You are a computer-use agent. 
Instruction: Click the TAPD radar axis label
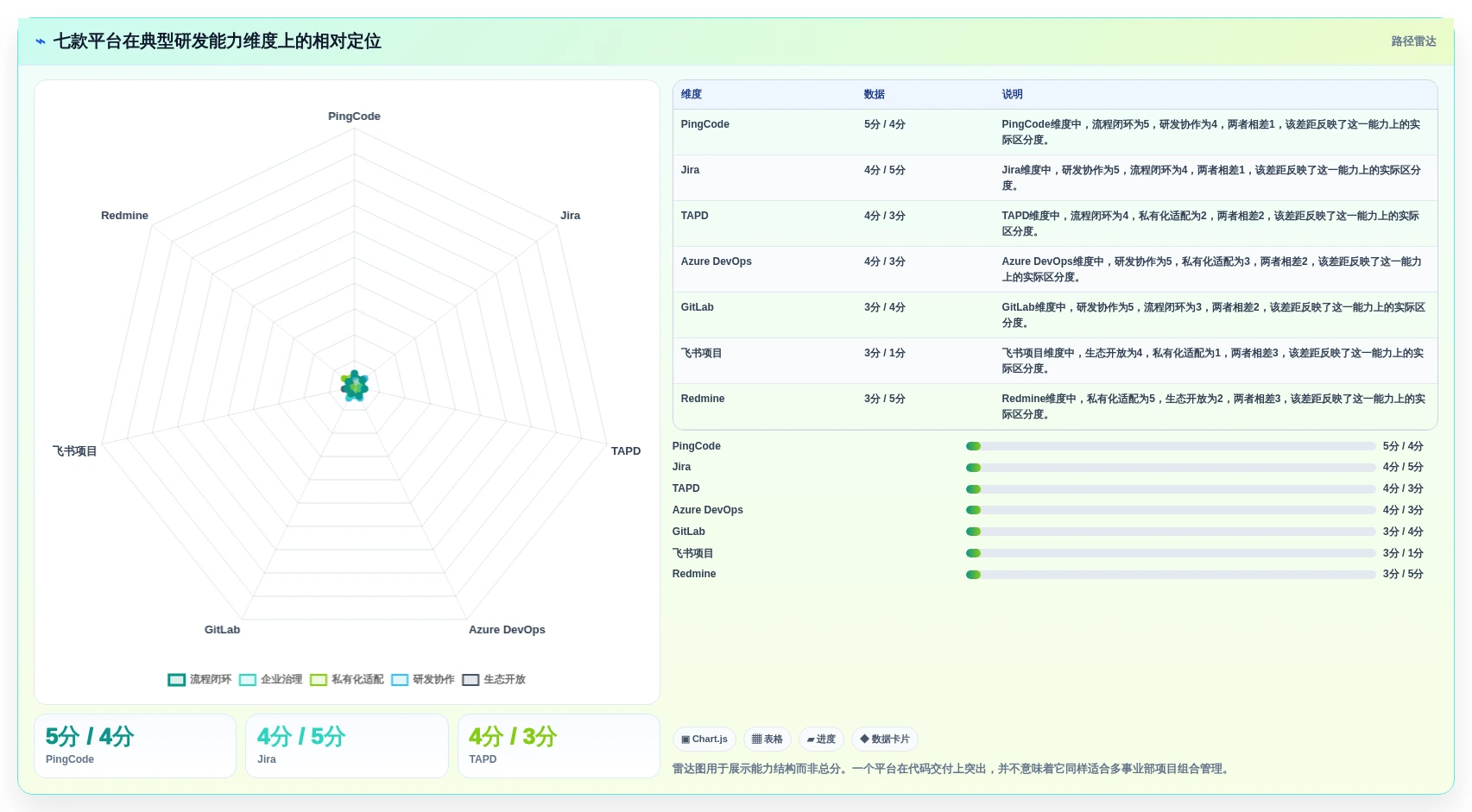[x=625, y=451]
